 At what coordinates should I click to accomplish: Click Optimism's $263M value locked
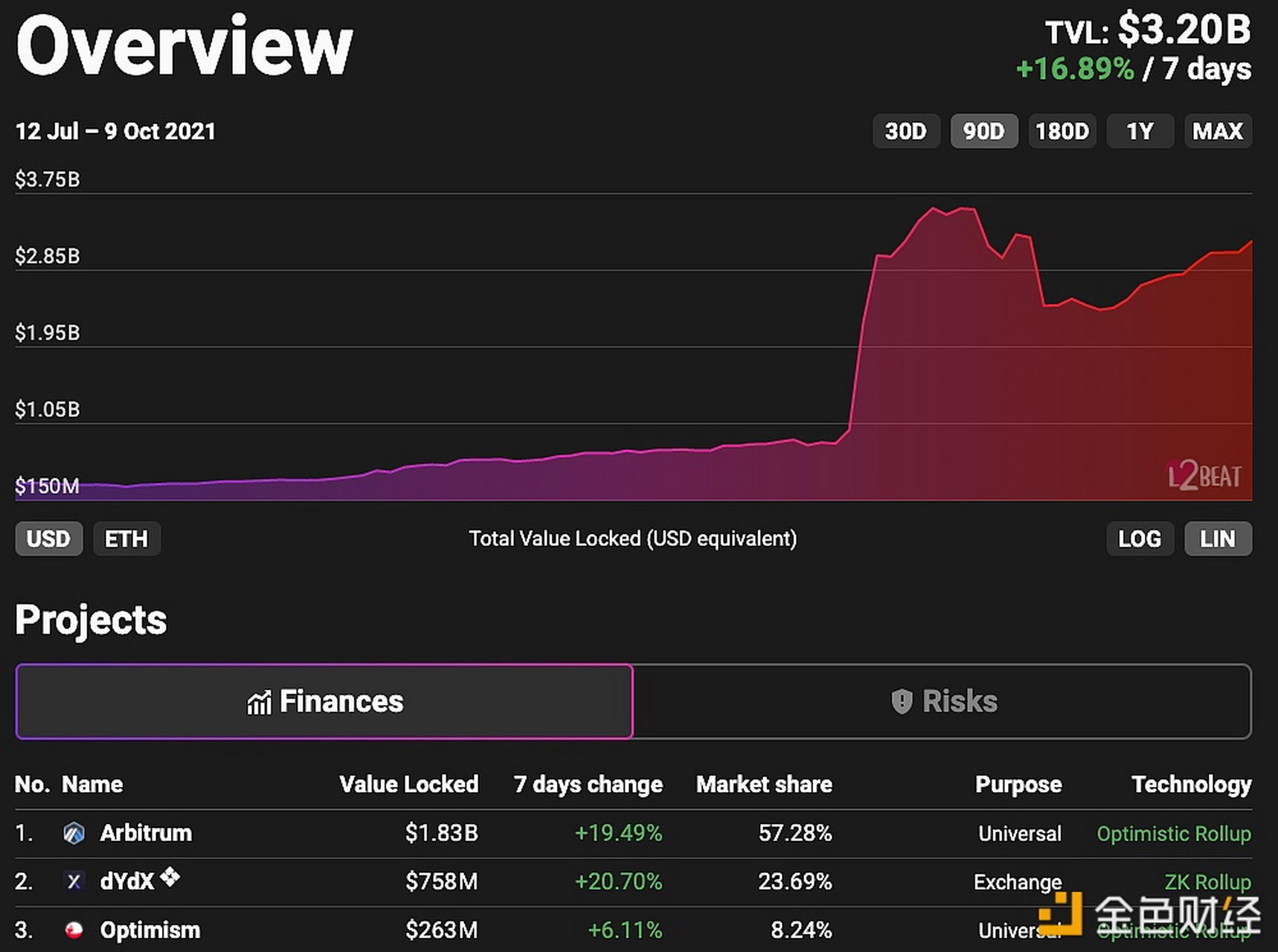coord(442,930)
